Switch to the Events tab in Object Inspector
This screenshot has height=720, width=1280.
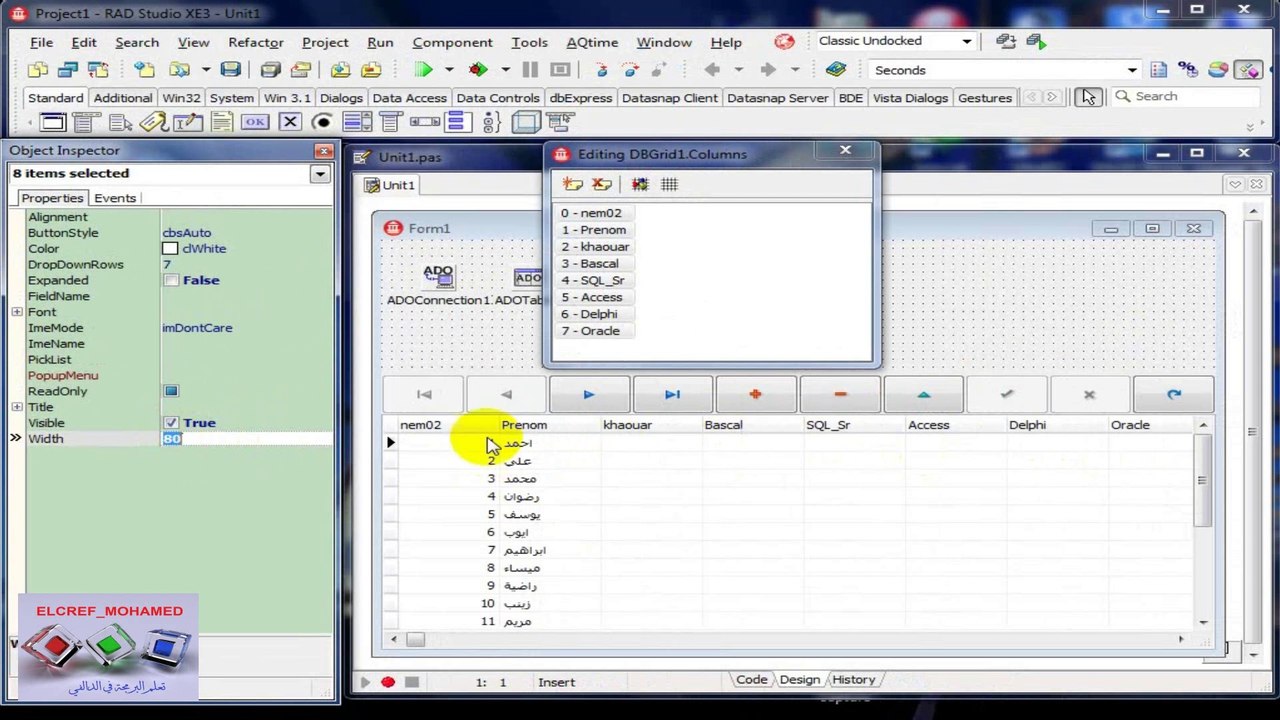pyautogui.click(x=115, y=198)
